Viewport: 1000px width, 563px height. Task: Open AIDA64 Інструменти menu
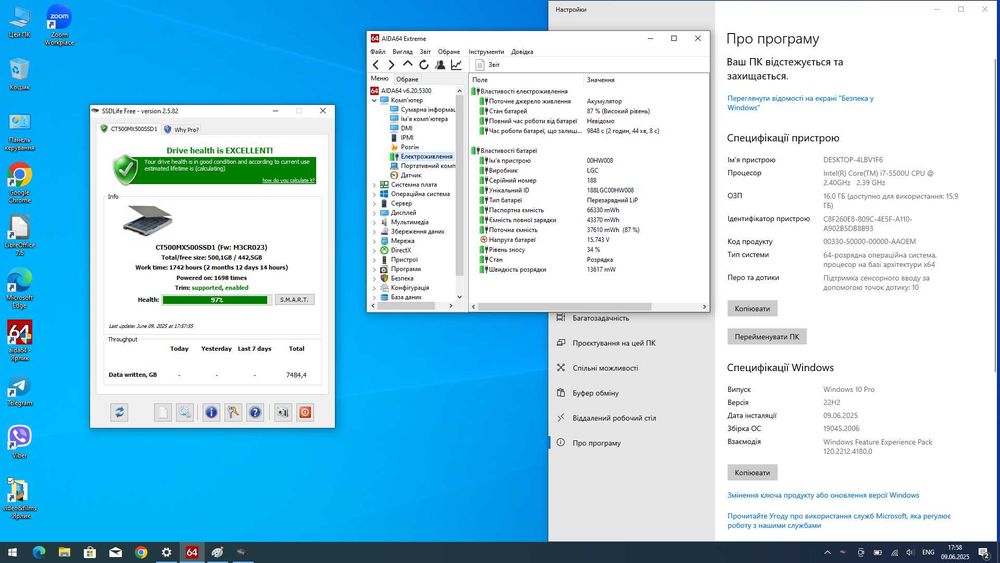point(486,52)
